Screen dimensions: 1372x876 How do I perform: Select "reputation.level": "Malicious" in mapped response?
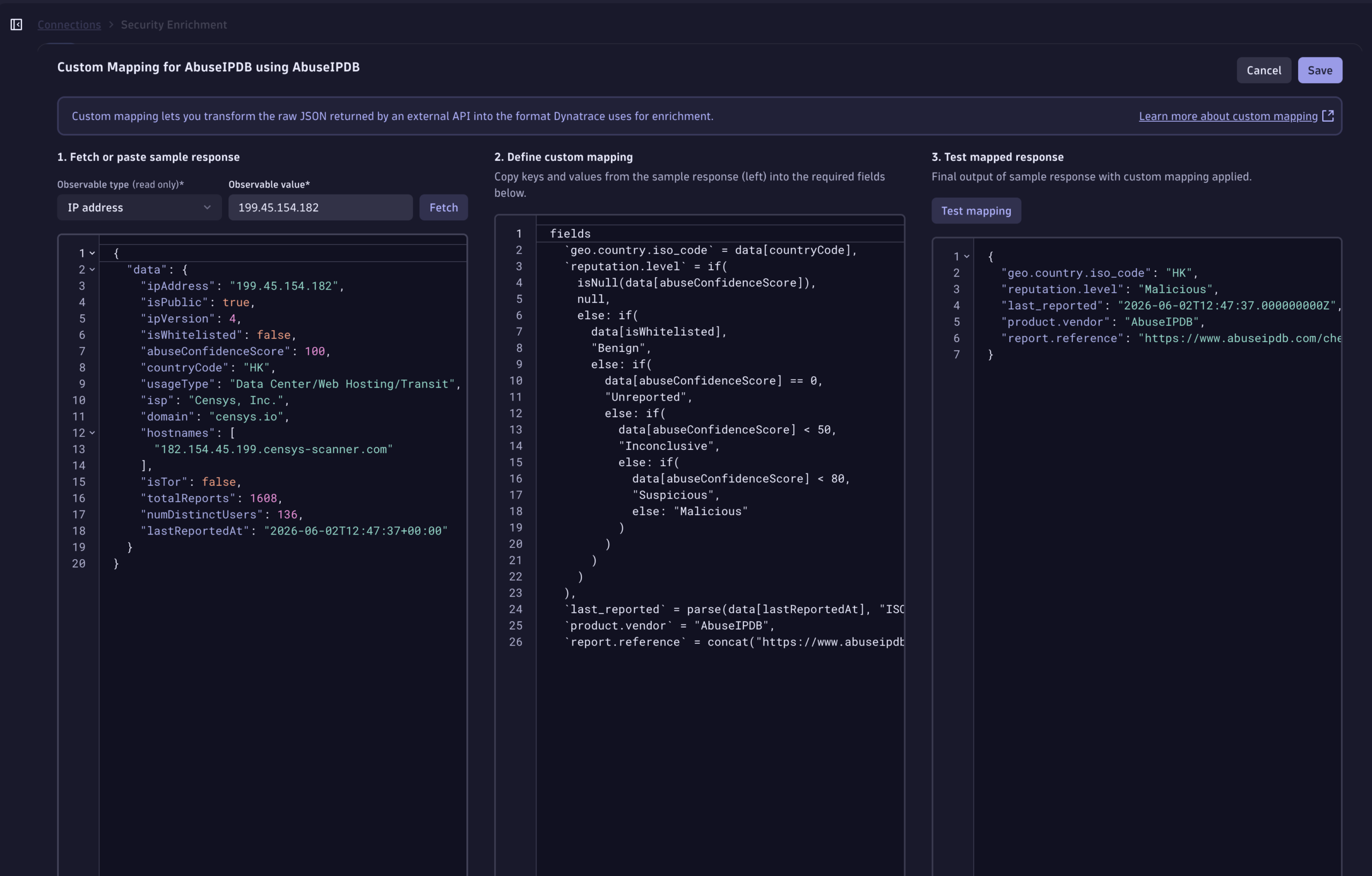click(x=1109, y=289)
